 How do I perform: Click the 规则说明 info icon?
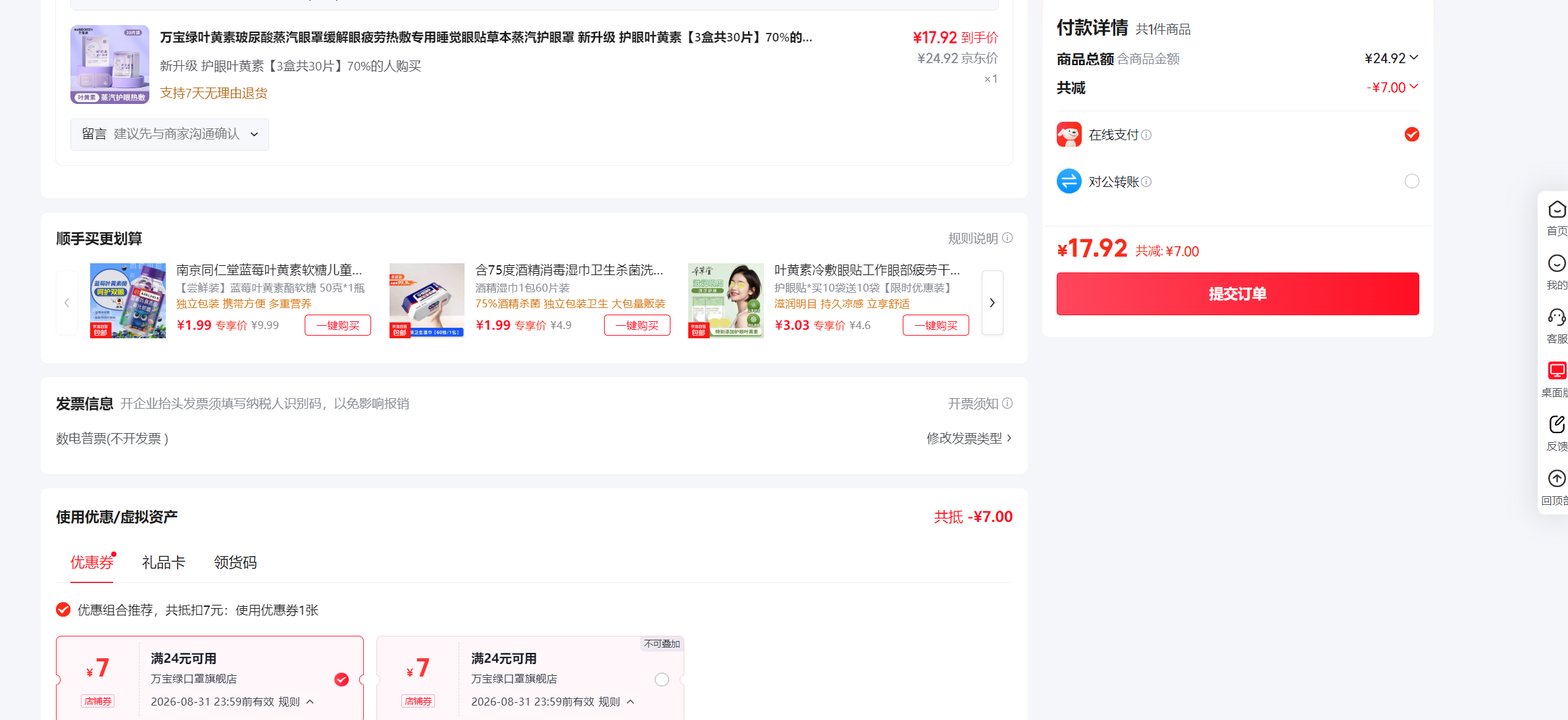coord(1007,238)
